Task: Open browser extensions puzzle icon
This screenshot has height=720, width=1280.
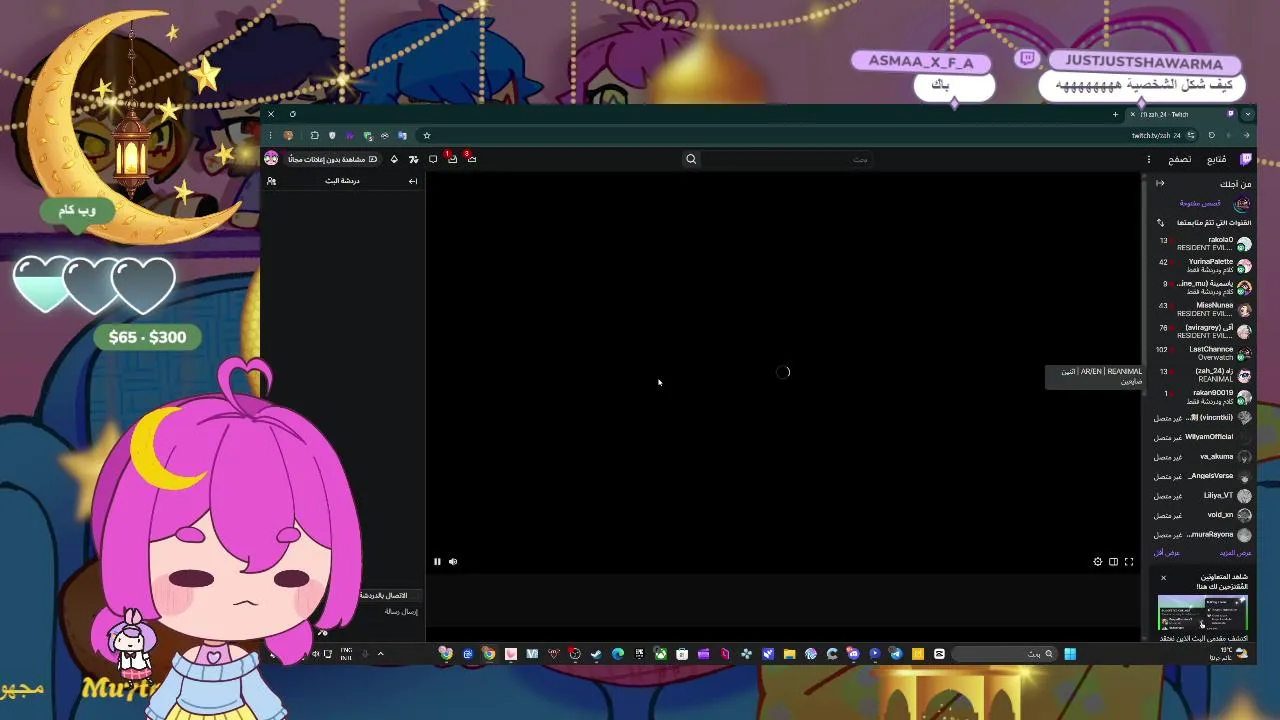Action: pyautogui.click(x=315, y=135)
